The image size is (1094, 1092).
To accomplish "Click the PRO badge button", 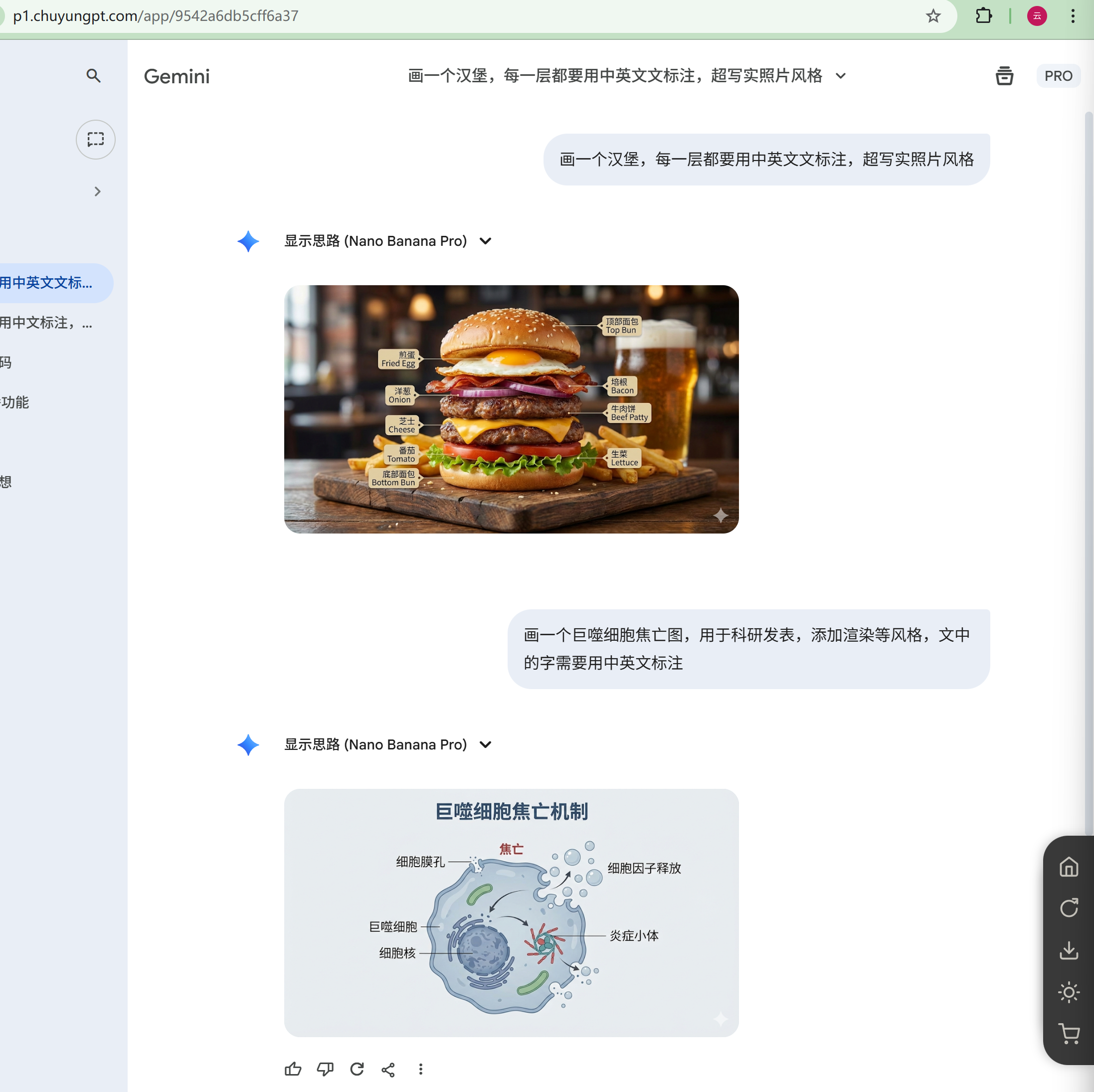I will pos(1058,76).
